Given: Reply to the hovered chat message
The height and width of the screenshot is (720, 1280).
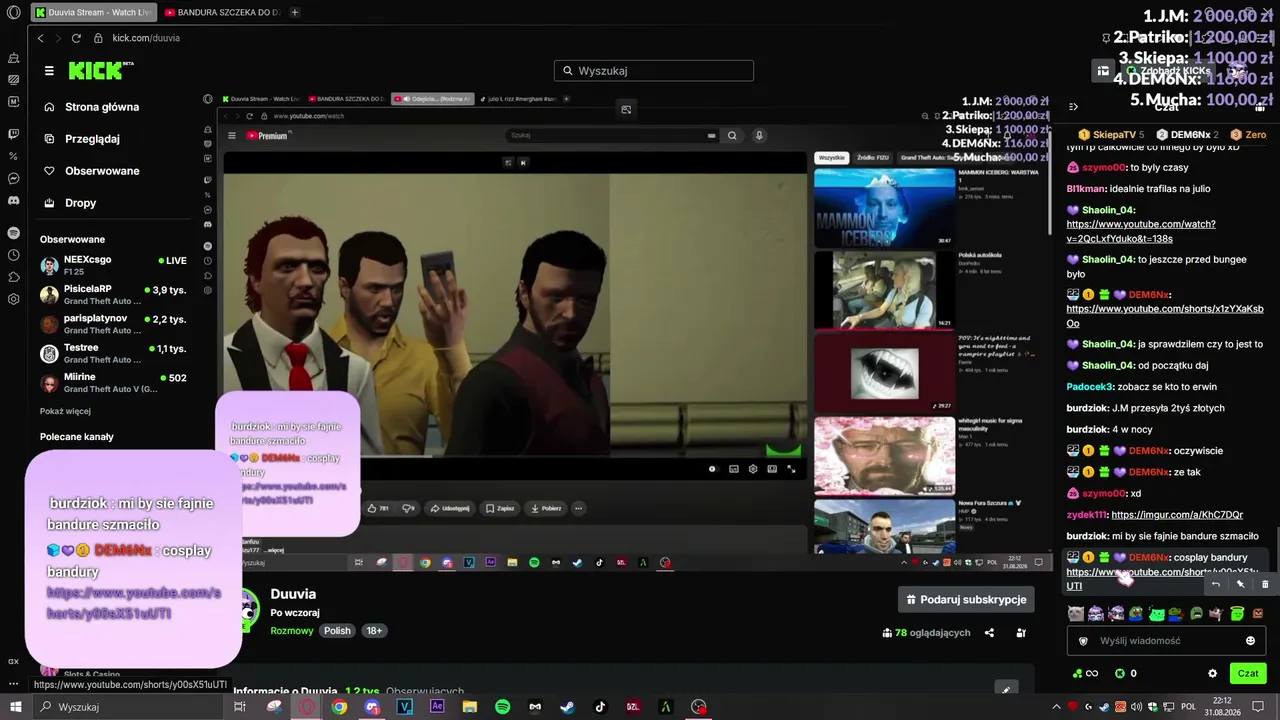Looking at the screenshot, I should [1216, 584].
